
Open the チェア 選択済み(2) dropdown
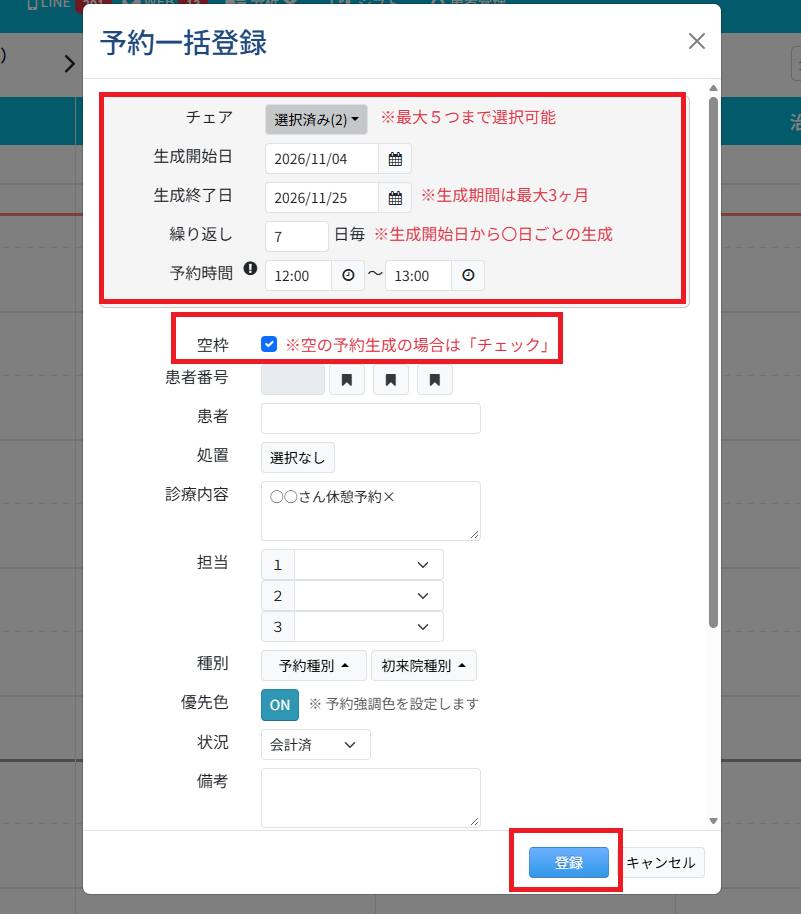pos(316,119)
